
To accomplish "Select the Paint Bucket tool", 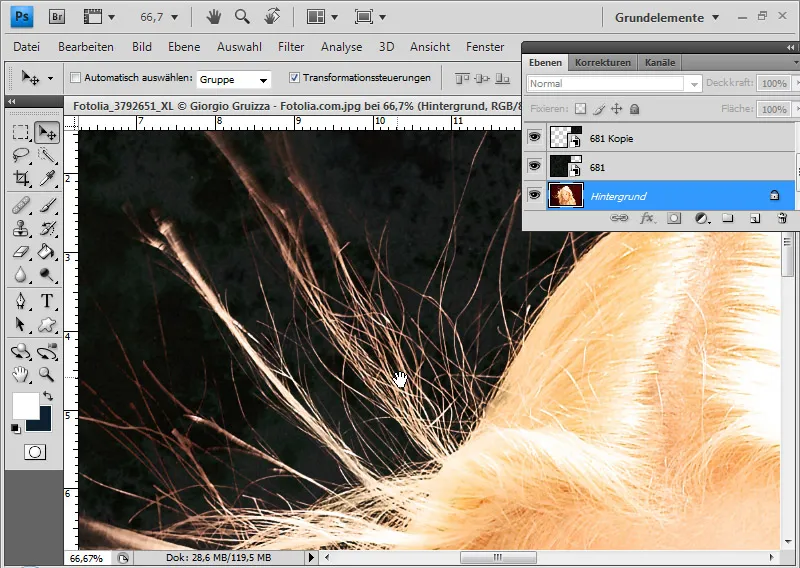I will click(x=47, y=251).
